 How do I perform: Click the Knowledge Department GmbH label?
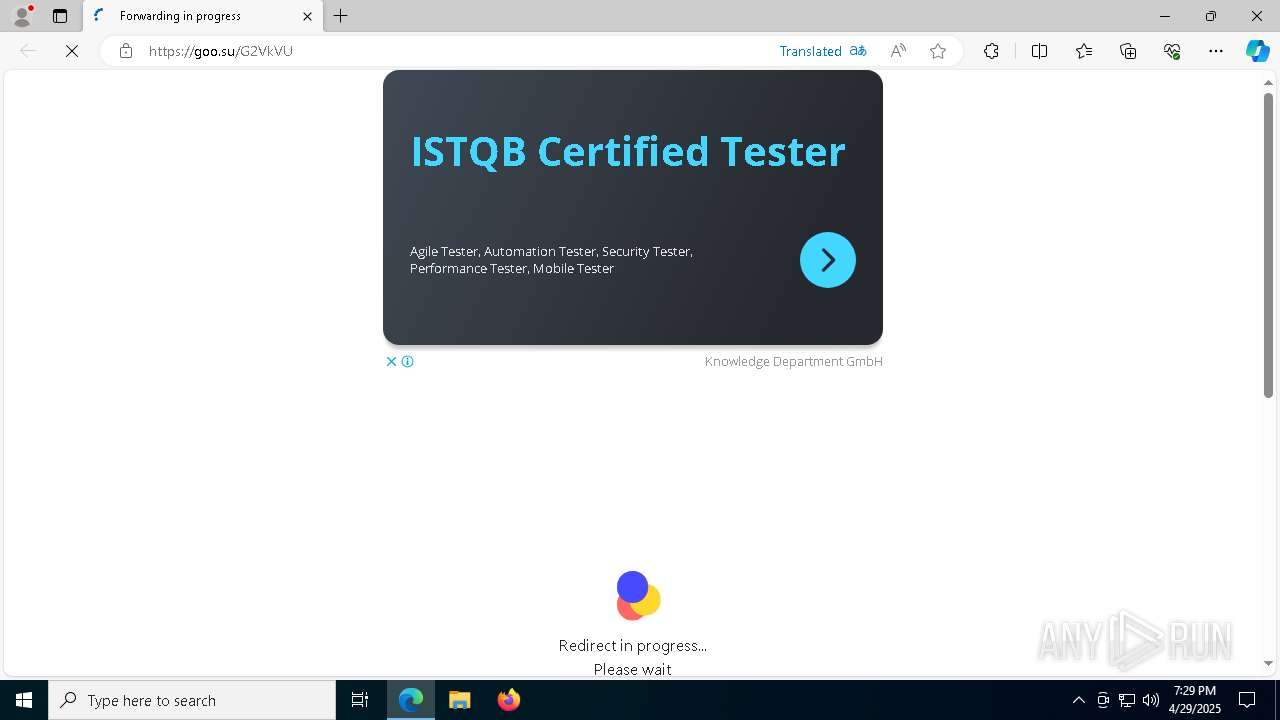click(794, 362)
